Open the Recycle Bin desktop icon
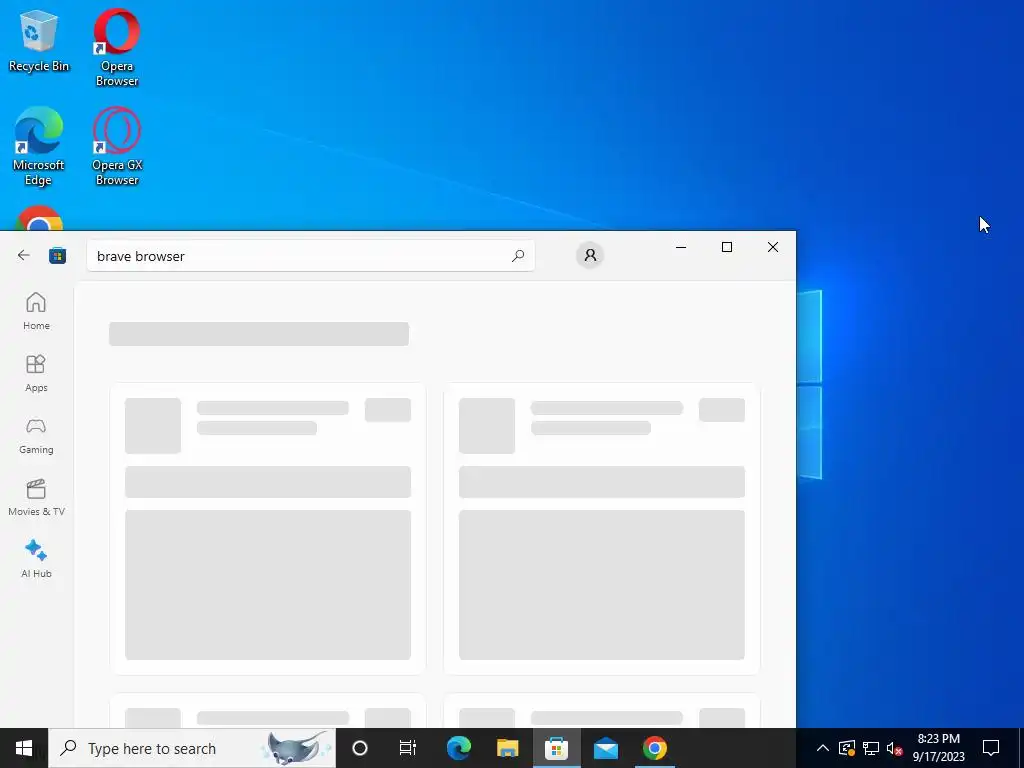Image resolution: width=1024 pixels, height=768 pixels. (39, 40)
